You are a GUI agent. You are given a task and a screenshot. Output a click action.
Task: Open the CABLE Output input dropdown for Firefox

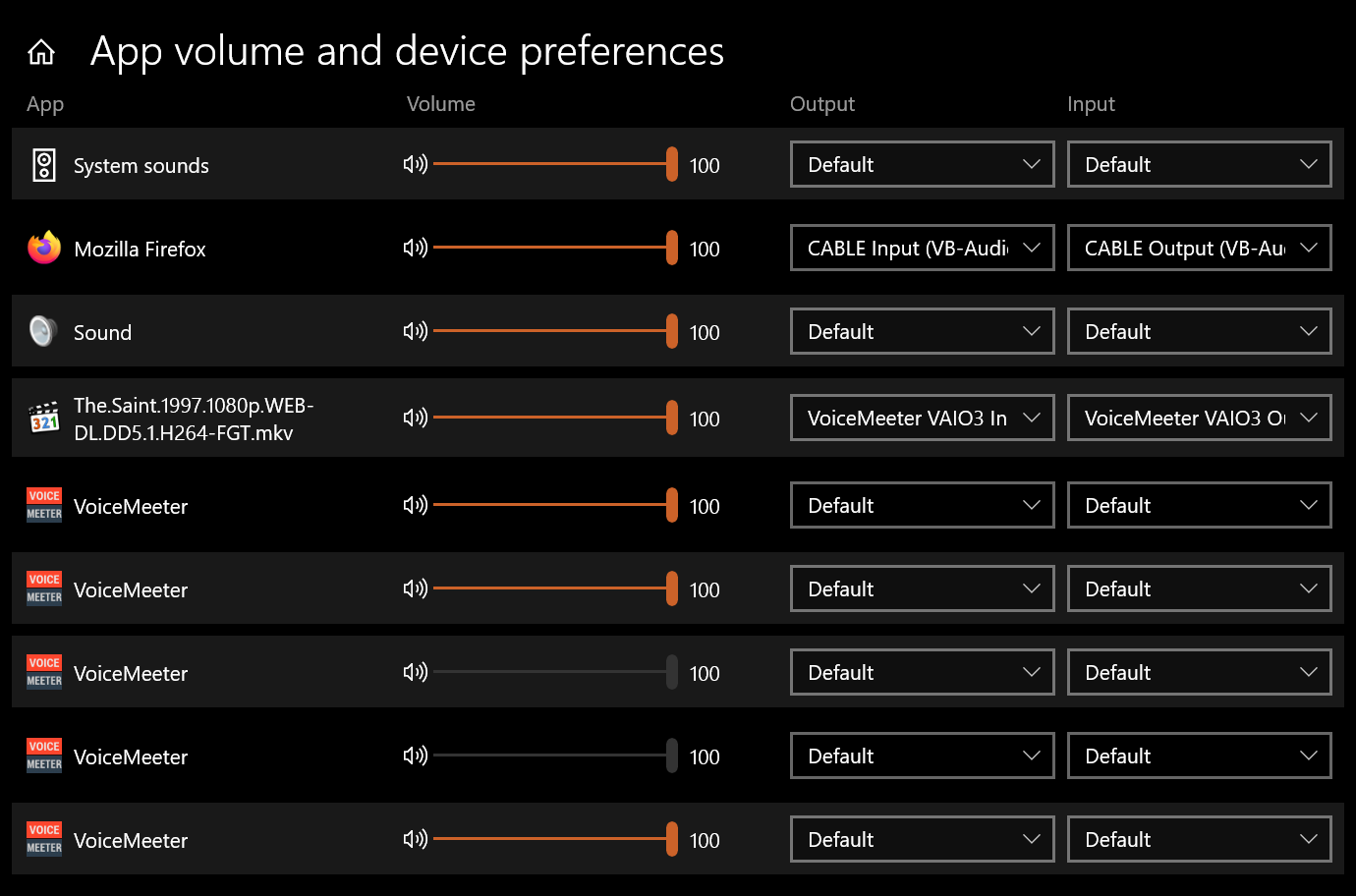pyautogui.click(x=1199, y=248)
